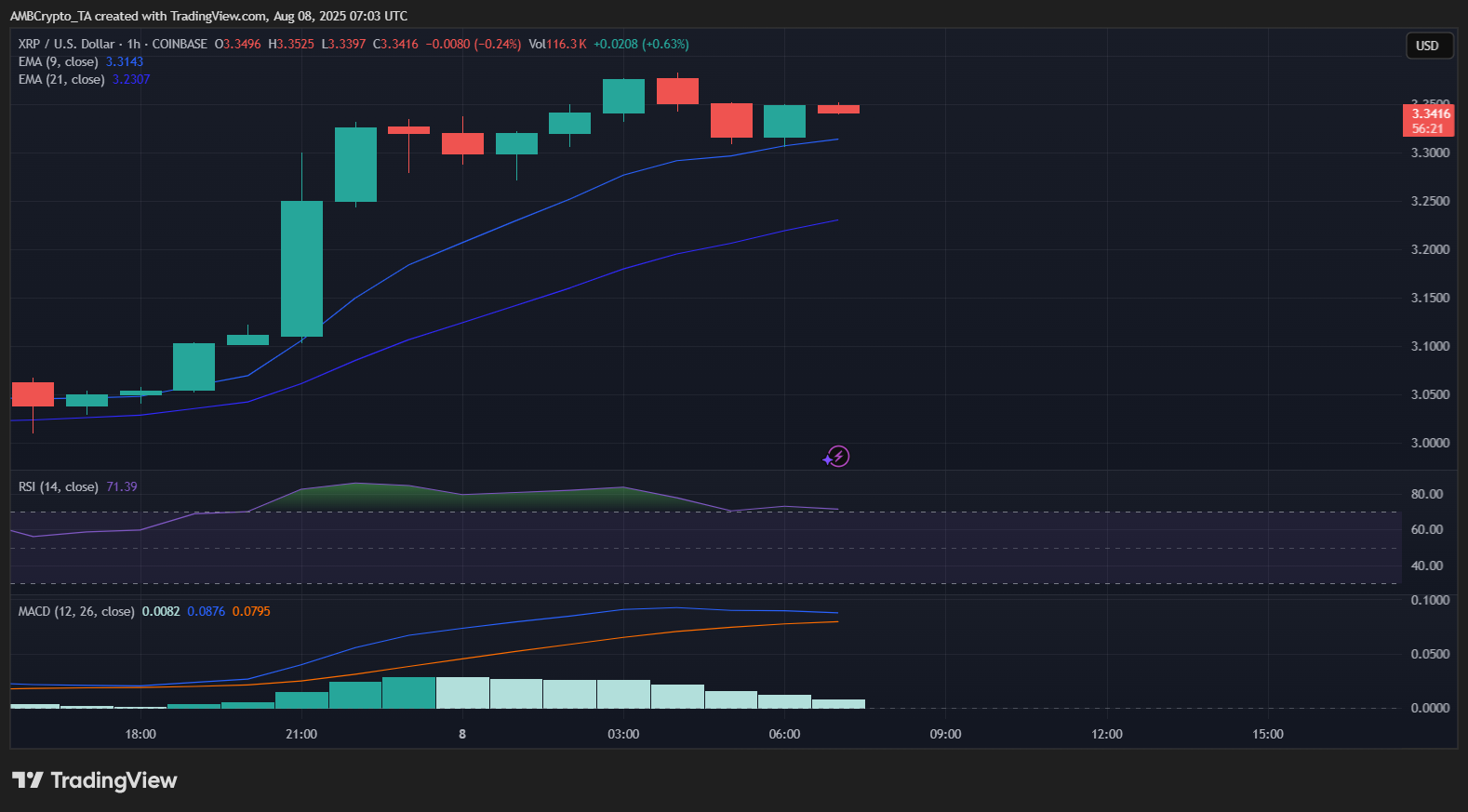Select the EMA (9, close) indicator legend
Image resolution: width=1468 pixels, height=812 pixels.
point(58,61)
